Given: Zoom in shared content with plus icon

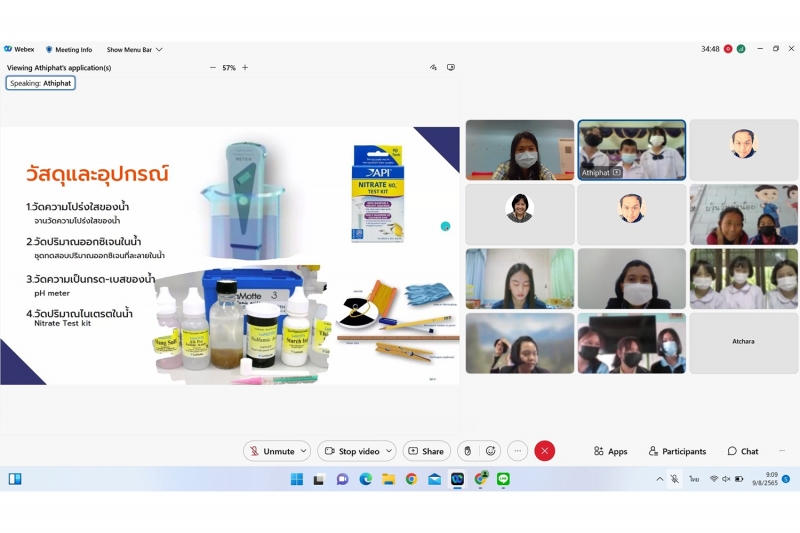Looking at the screenshot, I should (245, 68).
